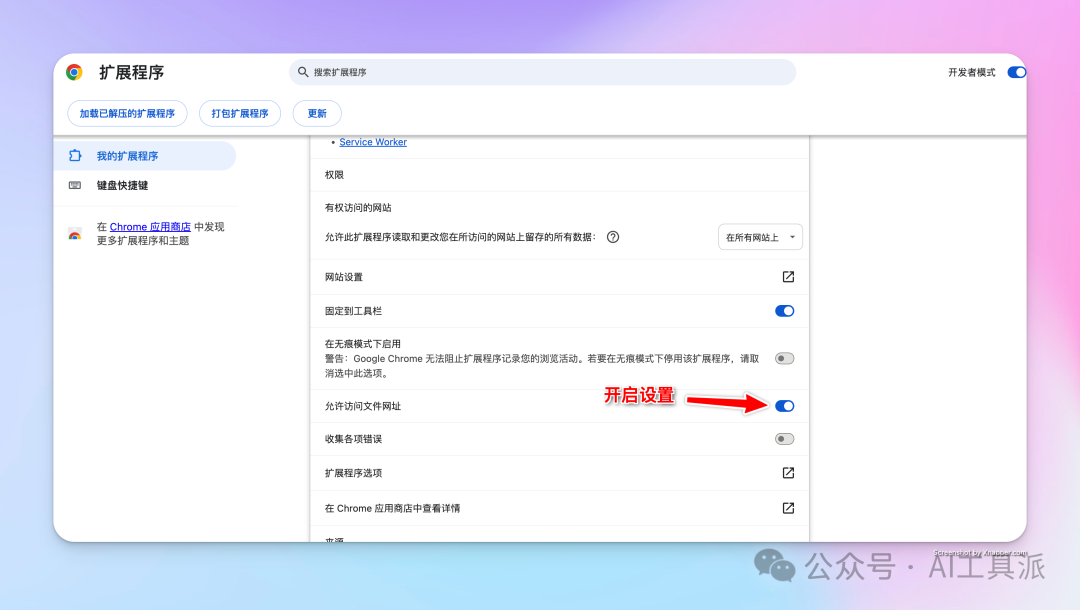Select 我的扩展程序 in sidebar
The width and height of the screenshot is (1080, 610).
click(145, 156)
